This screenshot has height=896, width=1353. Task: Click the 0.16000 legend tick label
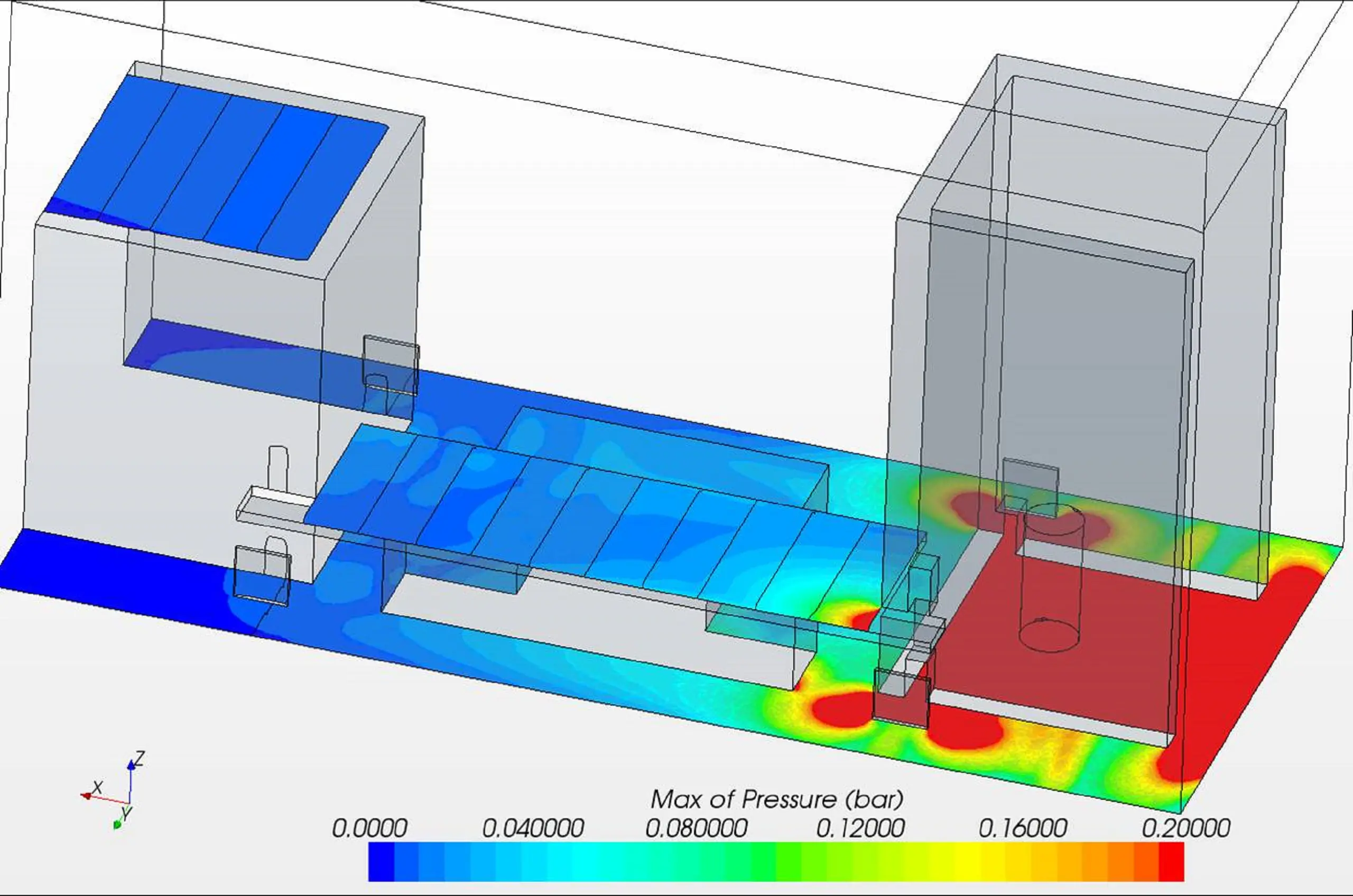(1023, 828)
